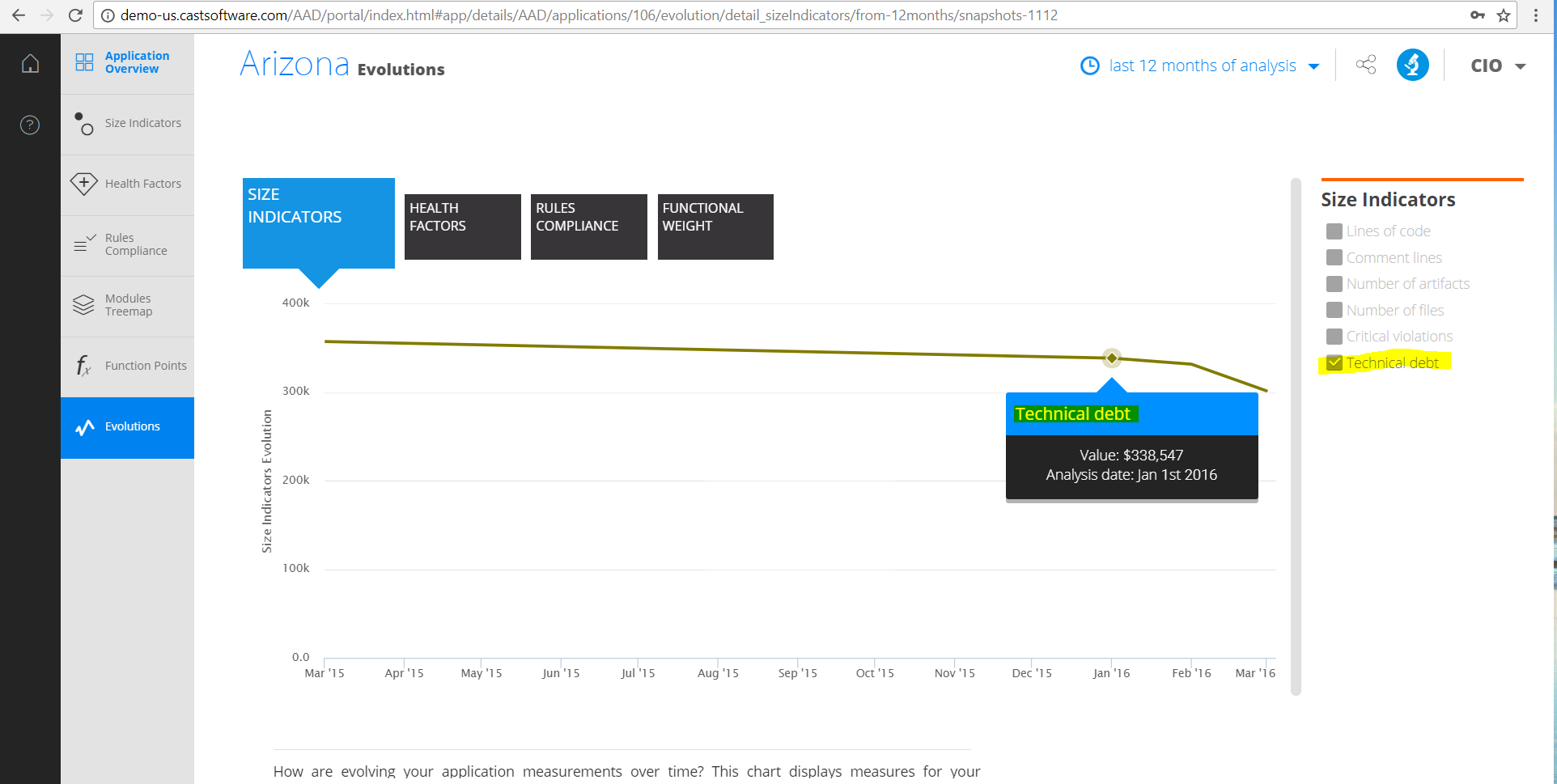
Task: Click the home icon in left sidebar
Action: [x=30, y=63]
